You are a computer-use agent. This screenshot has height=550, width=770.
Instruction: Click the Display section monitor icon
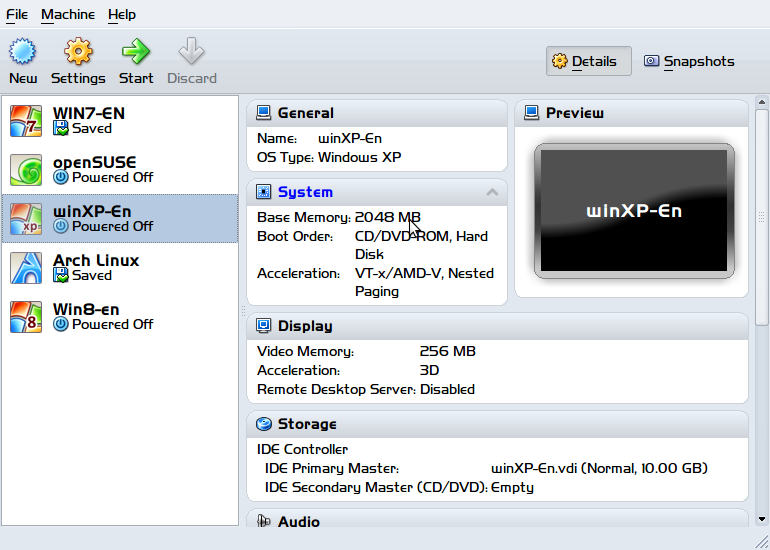tap(264, 326)
